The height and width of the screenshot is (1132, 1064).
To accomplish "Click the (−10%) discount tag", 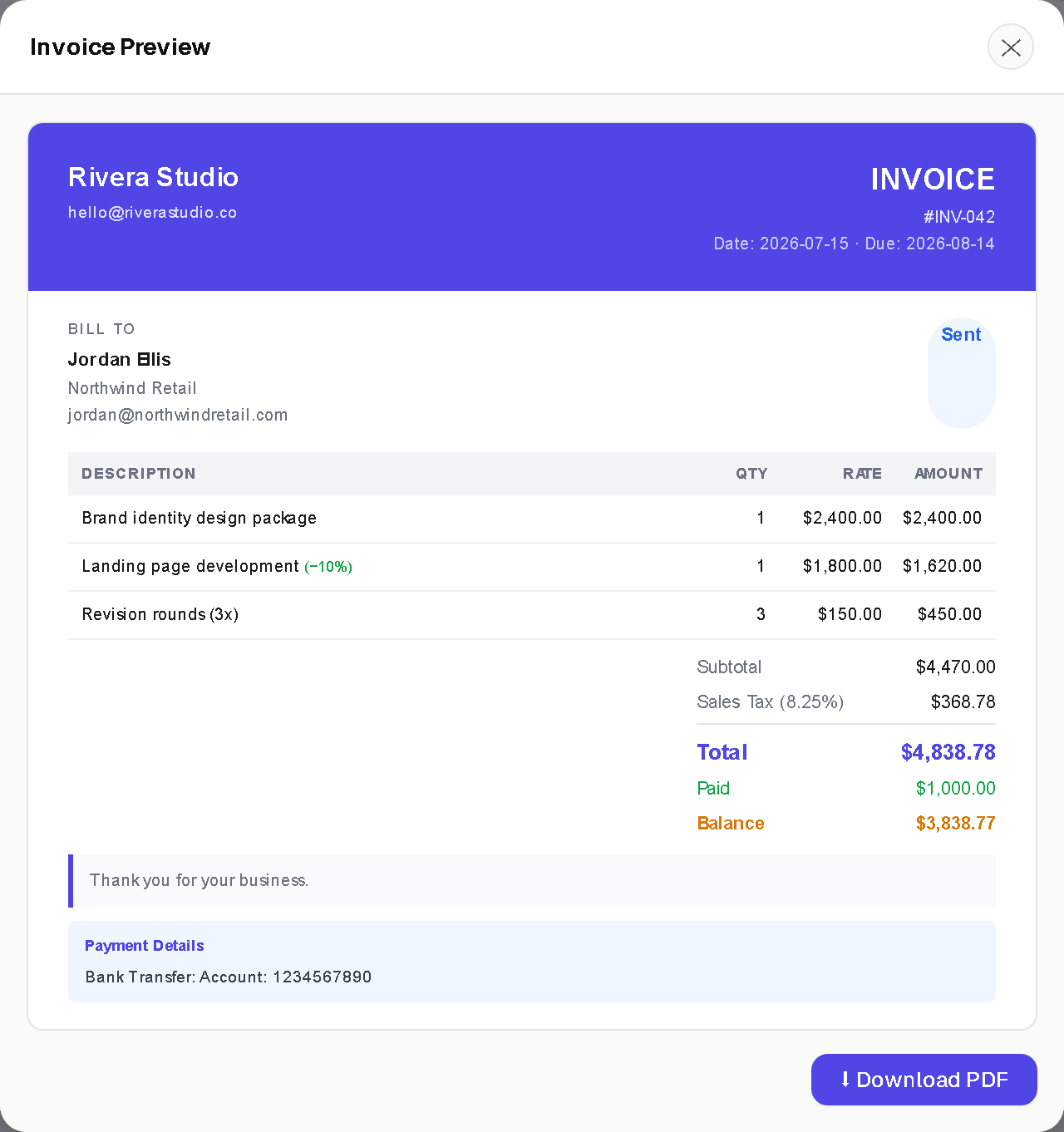I will pos(328,567).
